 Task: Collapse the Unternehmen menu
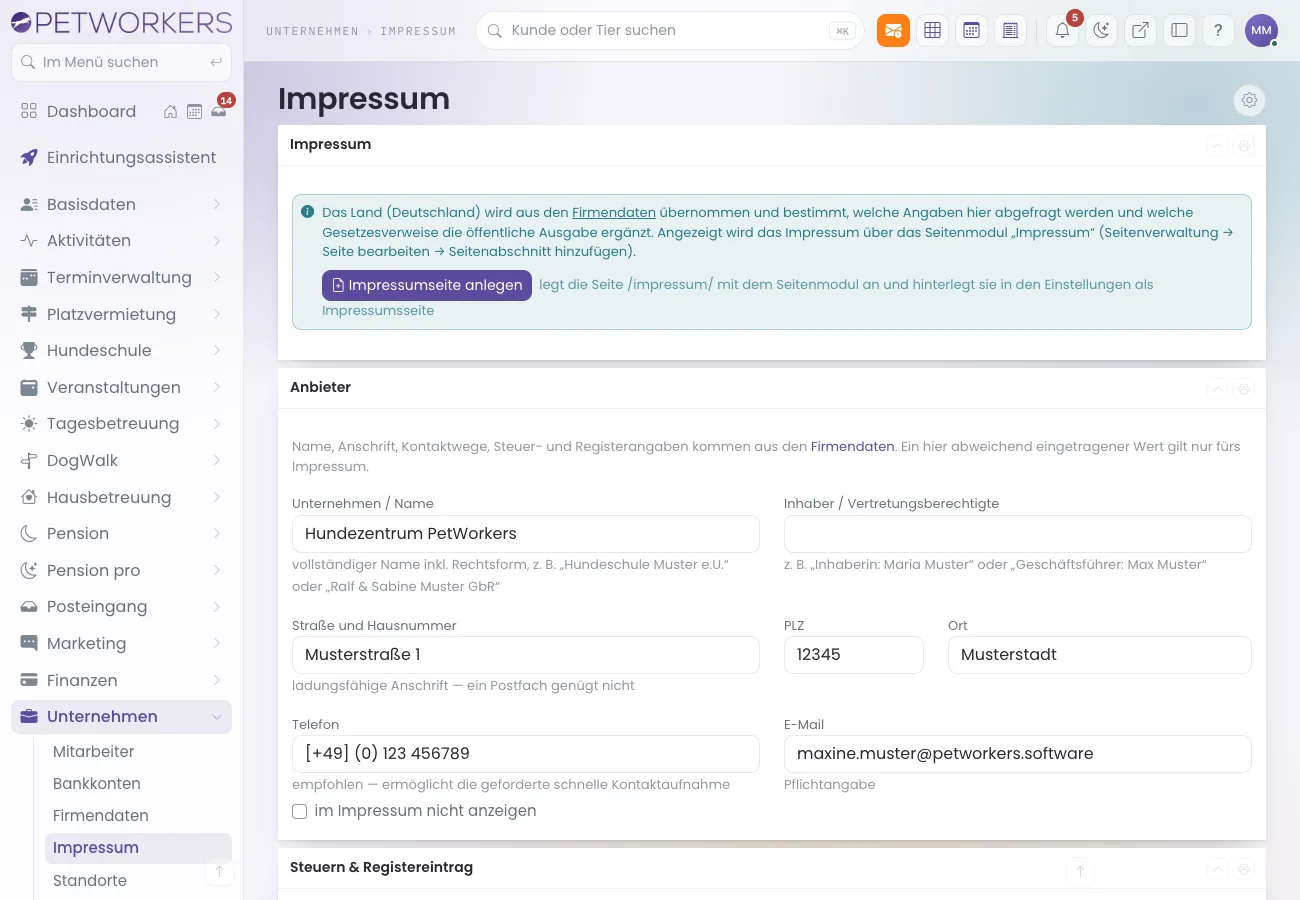[121, 716]
